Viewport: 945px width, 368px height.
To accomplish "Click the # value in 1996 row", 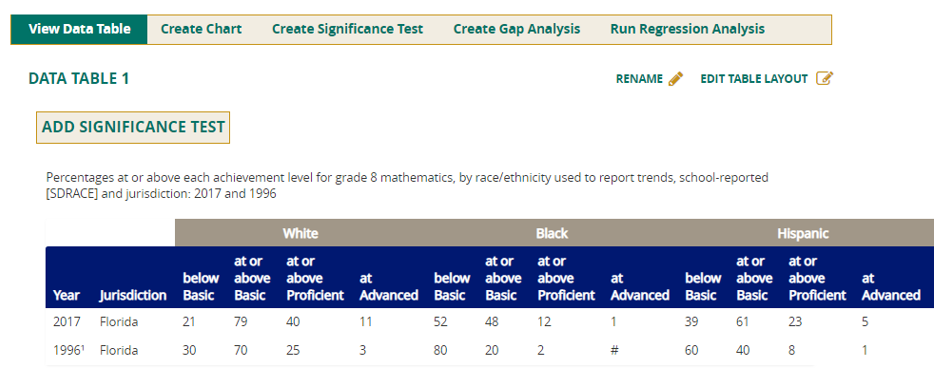I will (615, 349).
